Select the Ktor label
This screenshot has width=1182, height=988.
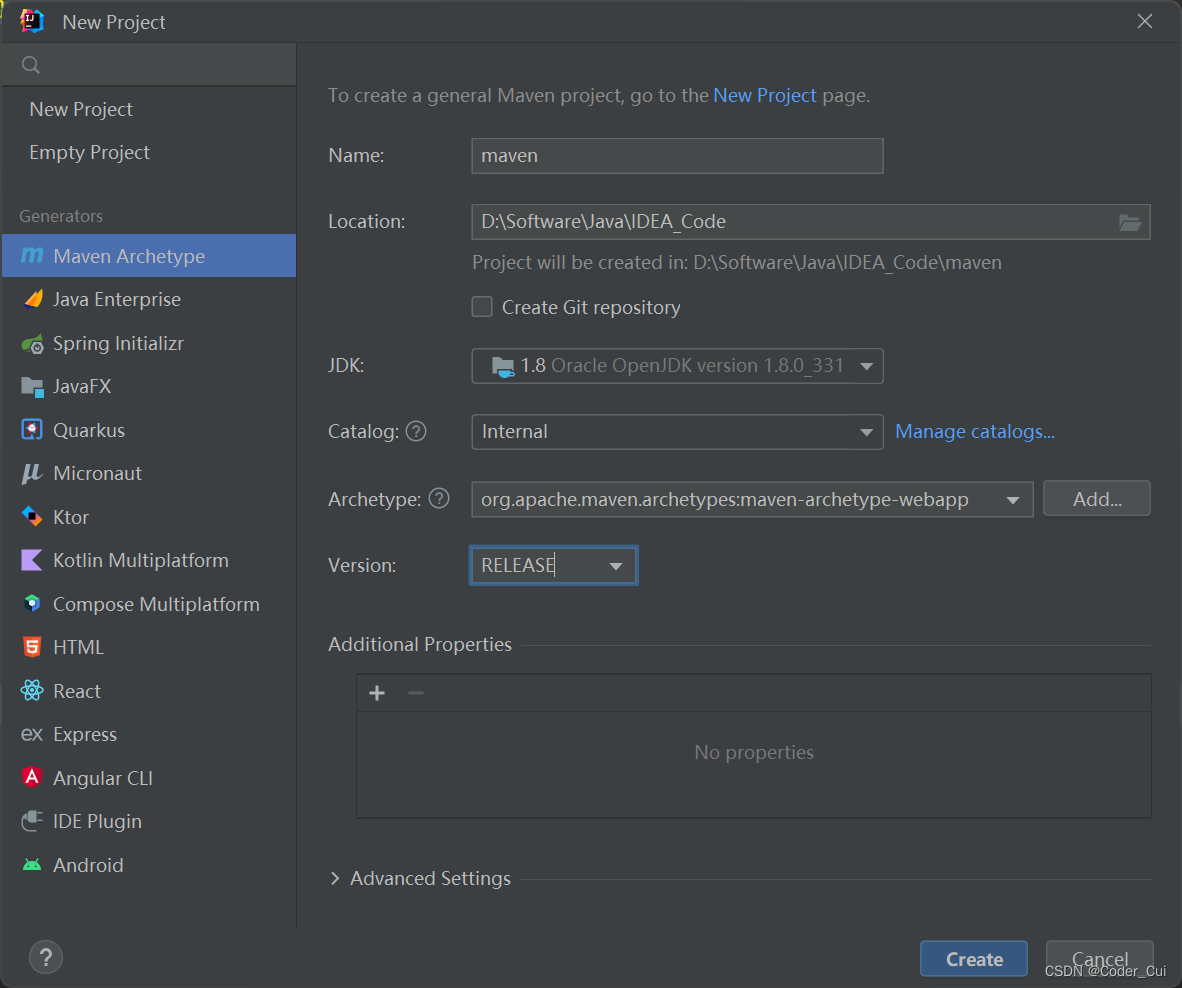pyautogui.click(x=71, y=517)
